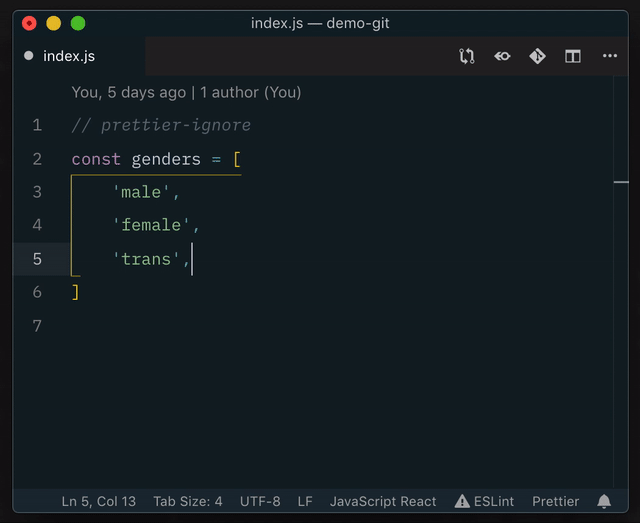Click the ESLint warning status item
The image size is (640, 523).
(486, 501)
